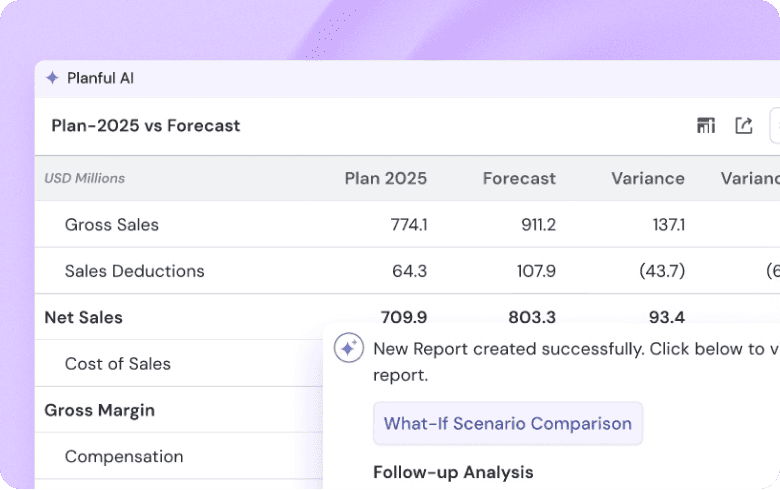Click Net Sales forecast value 803.3

532,317
